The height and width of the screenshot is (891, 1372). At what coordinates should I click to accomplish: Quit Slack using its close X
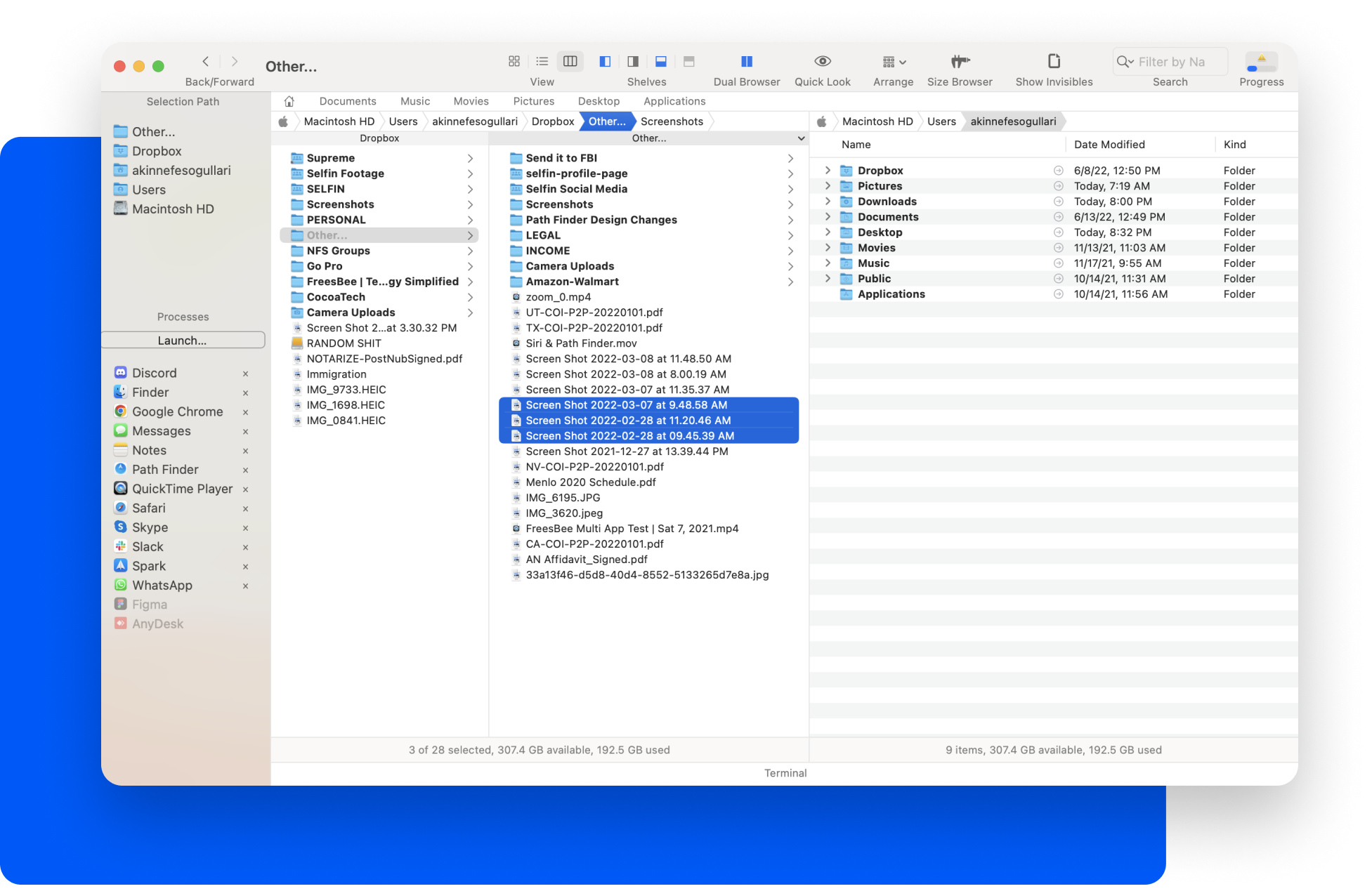pyautogui.click(x=245, y=547)
